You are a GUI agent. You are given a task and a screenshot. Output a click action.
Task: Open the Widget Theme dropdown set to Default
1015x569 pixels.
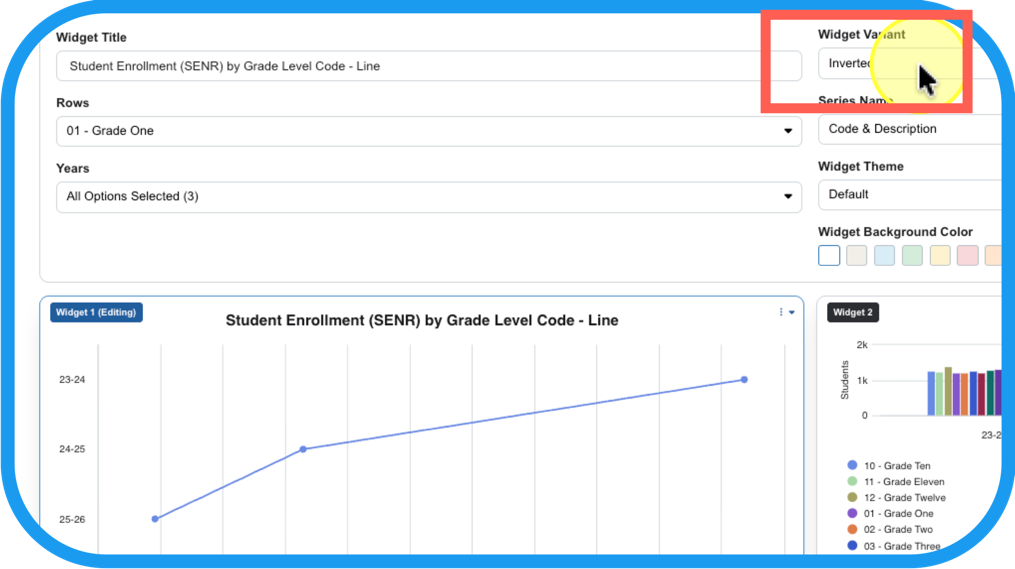(x=910, y=194)
